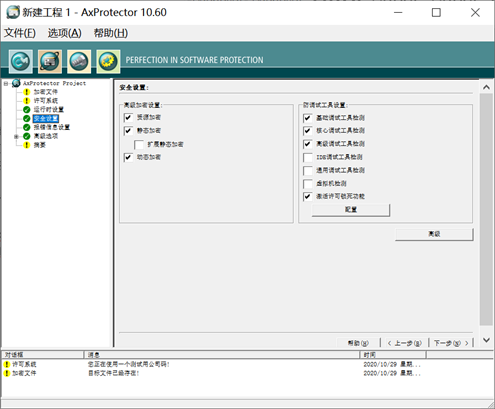Select the 加密文件 row in the message log
This screenshot has width=495, height=409.
247,373
